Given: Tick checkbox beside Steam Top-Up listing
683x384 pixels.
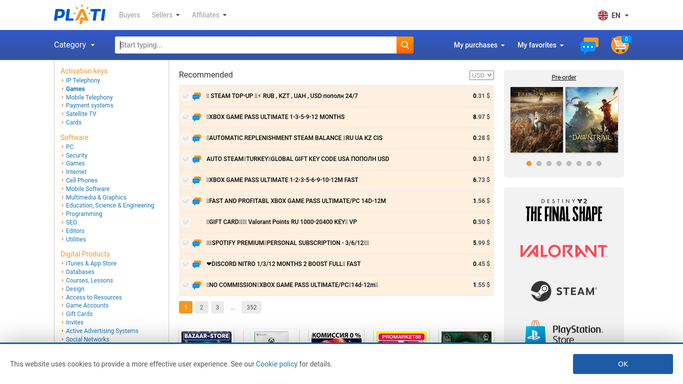Looking at the screenshot, I should 186,96.
